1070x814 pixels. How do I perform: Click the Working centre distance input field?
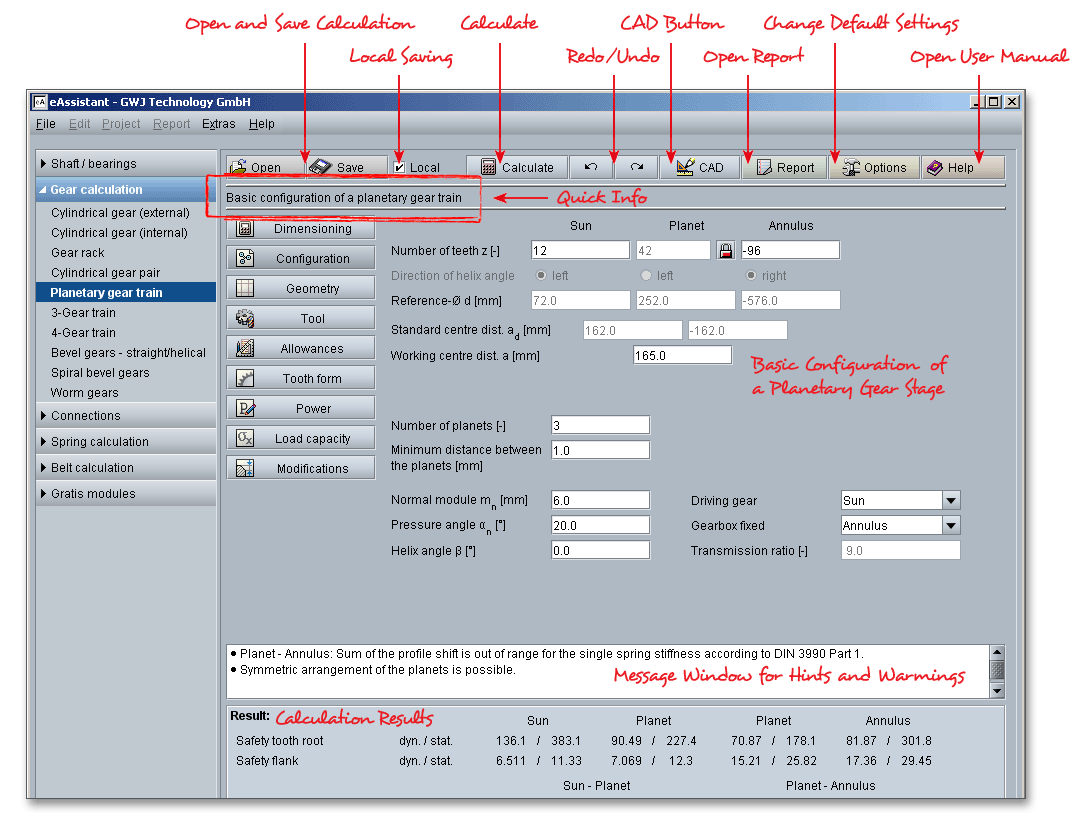(682, 355)
